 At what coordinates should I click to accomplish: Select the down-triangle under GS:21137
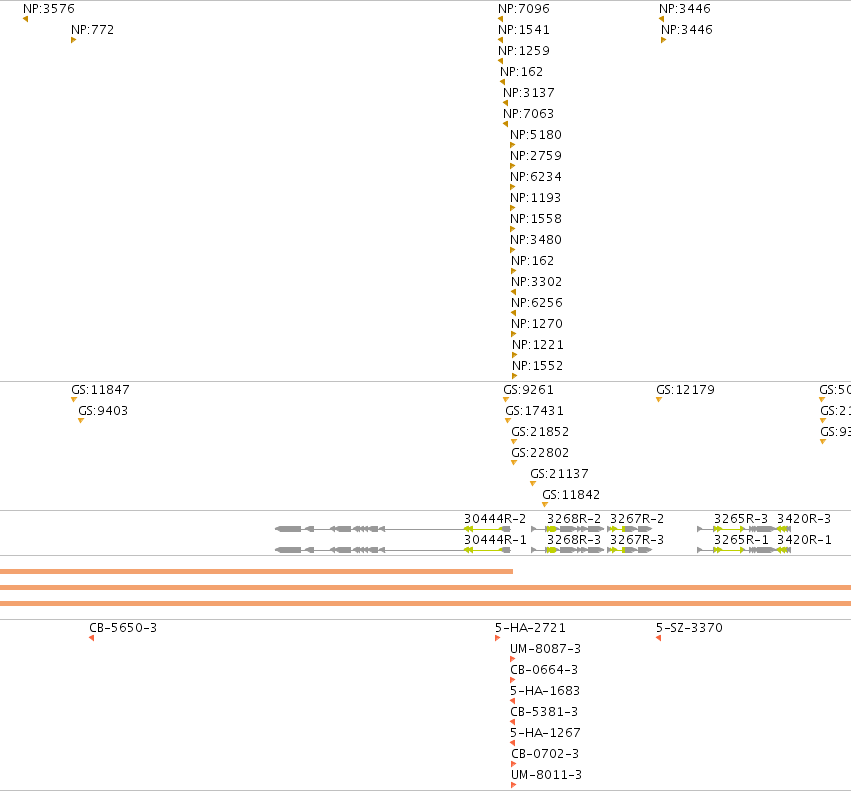pyautogui.click(x=533, y=484)
